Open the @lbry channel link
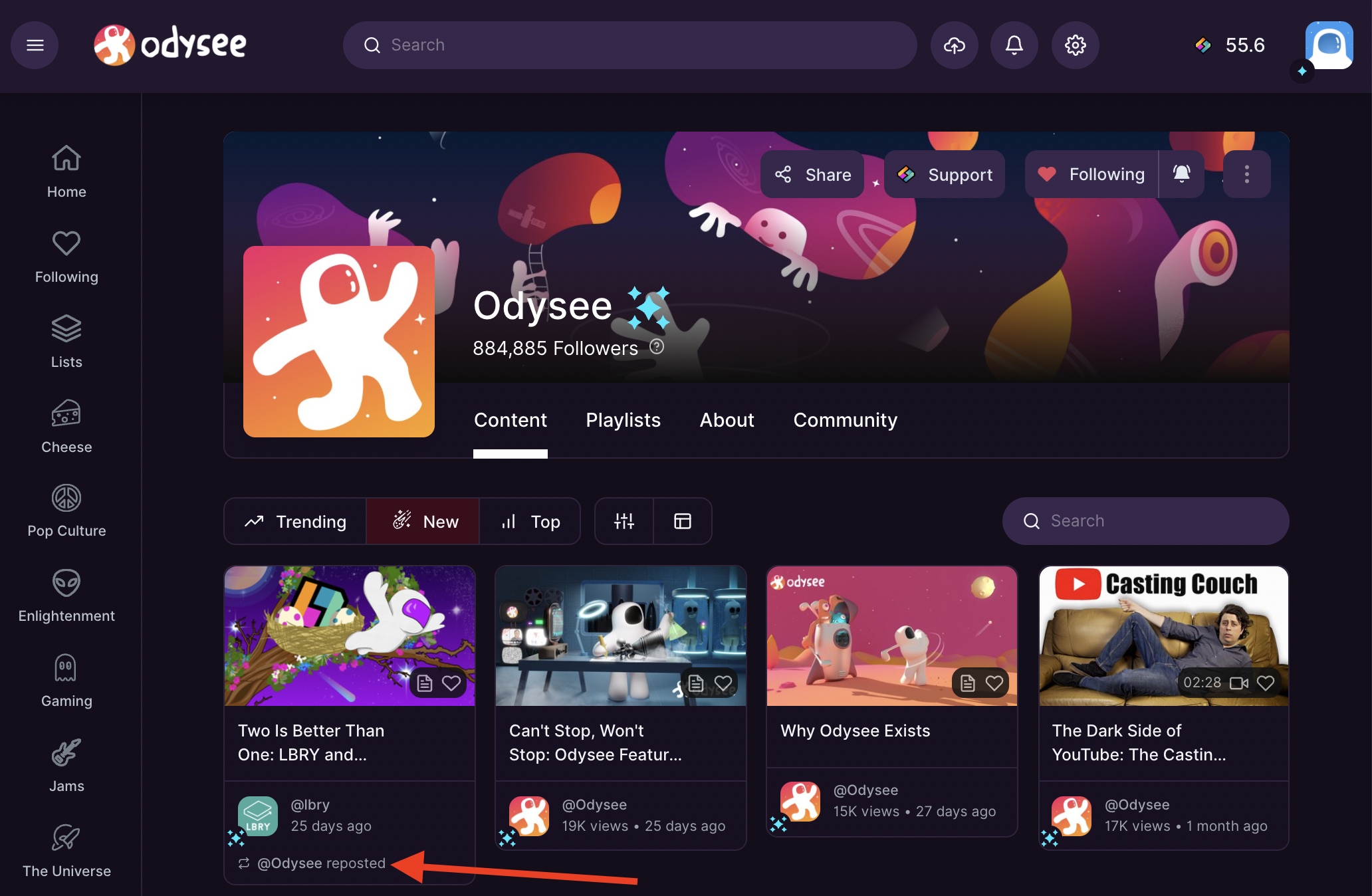 [310, 804]
